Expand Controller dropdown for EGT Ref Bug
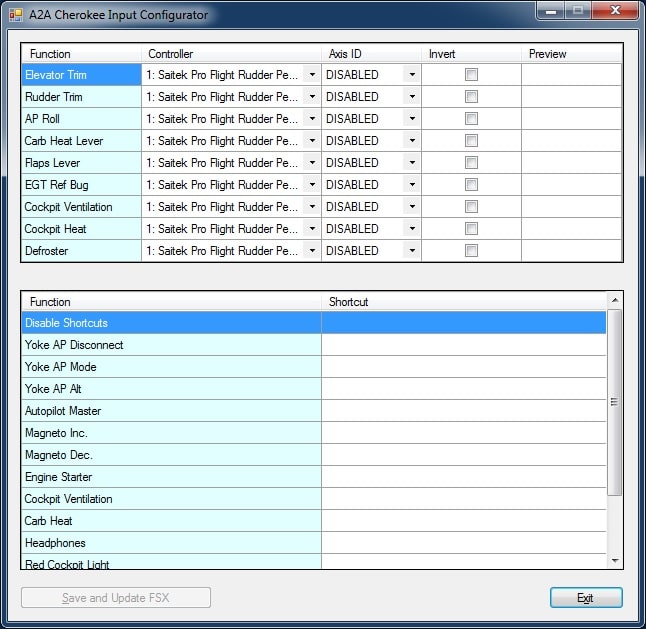This screenshot has height=629, width=646. pyautogui.click(x=312, y=185)
